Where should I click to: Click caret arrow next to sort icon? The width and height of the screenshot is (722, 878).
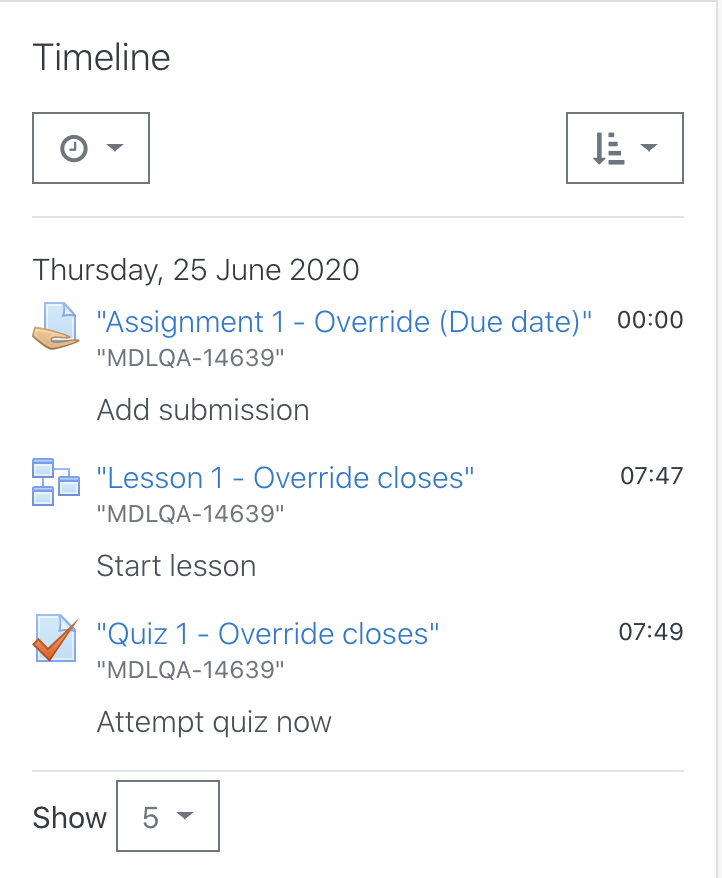point(649,148)
